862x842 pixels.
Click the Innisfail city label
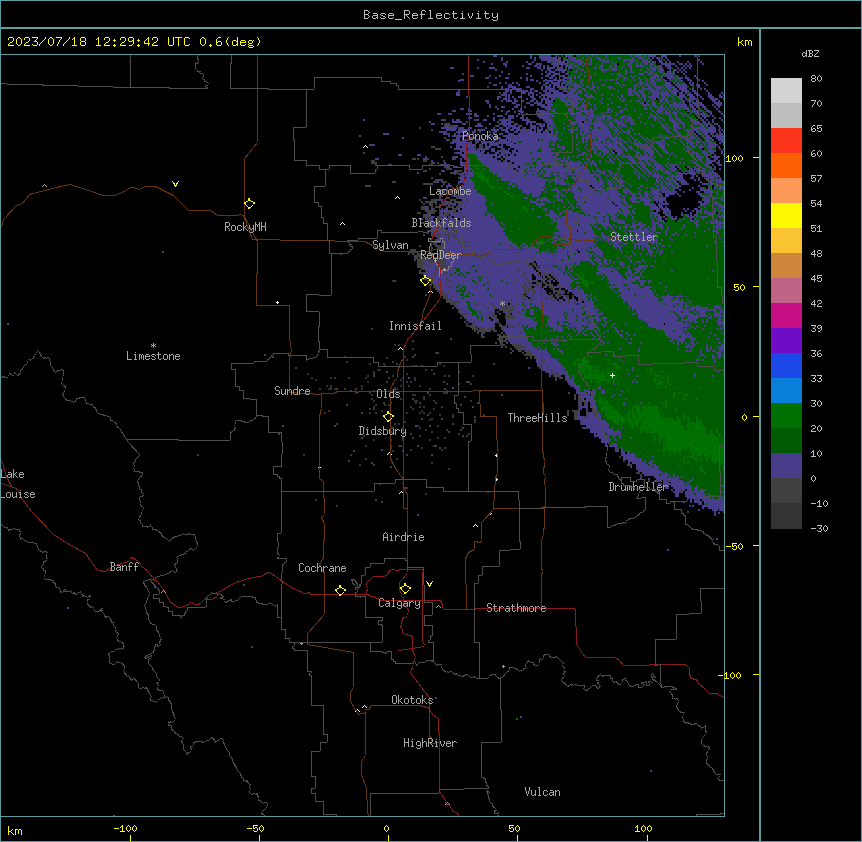coord(415,326)
